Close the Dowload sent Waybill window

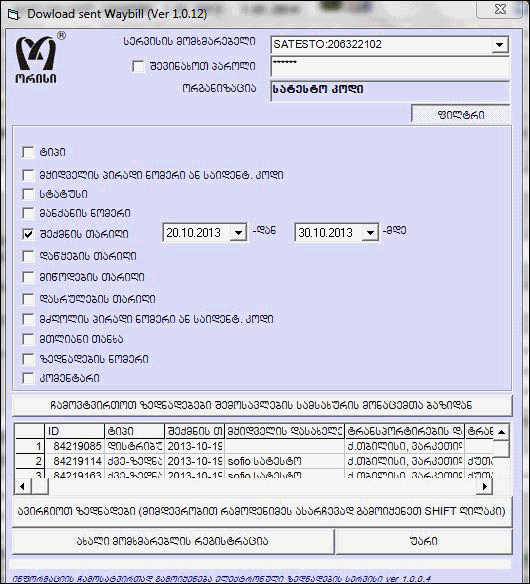[x=500, y=9]
